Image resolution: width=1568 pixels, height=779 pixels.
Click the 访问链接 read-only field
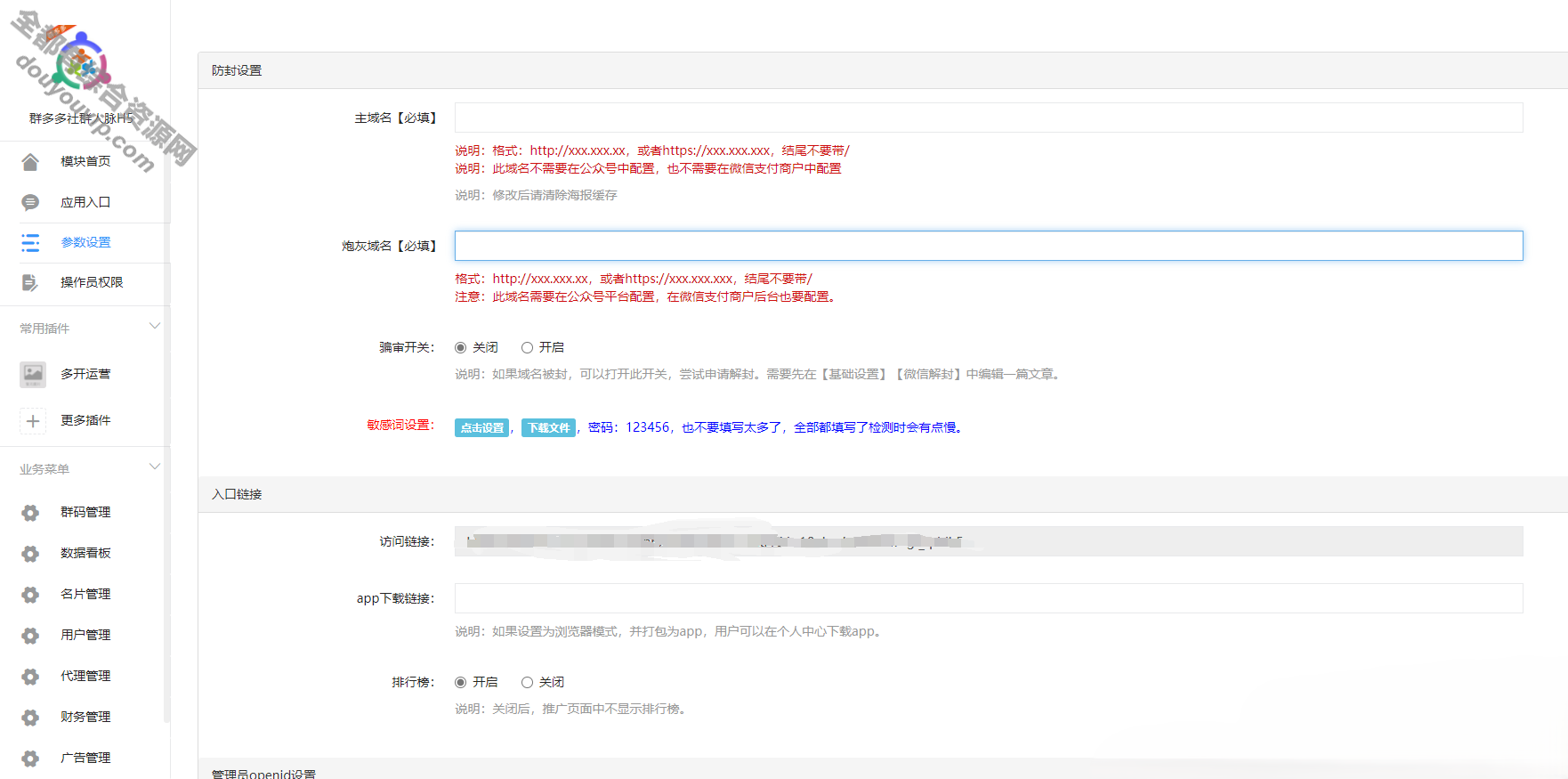(989, 541)
